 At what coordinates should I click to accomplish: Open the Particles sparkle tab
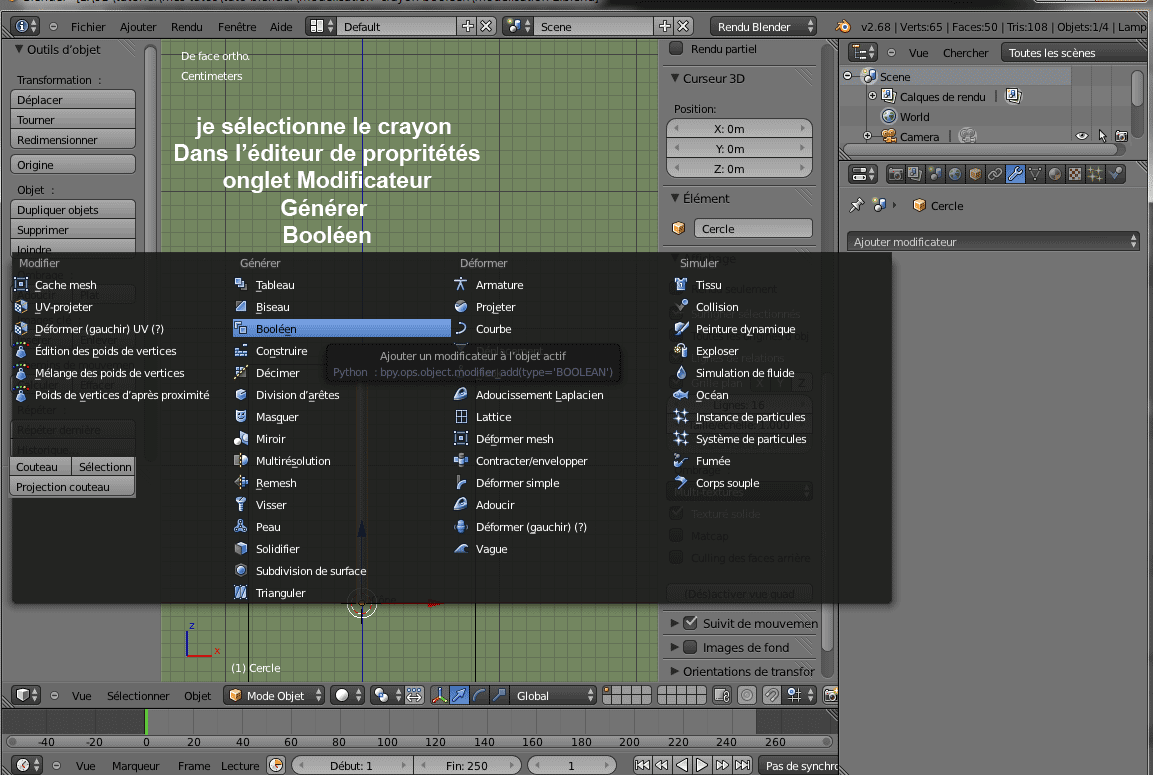tap(1095, 174)
